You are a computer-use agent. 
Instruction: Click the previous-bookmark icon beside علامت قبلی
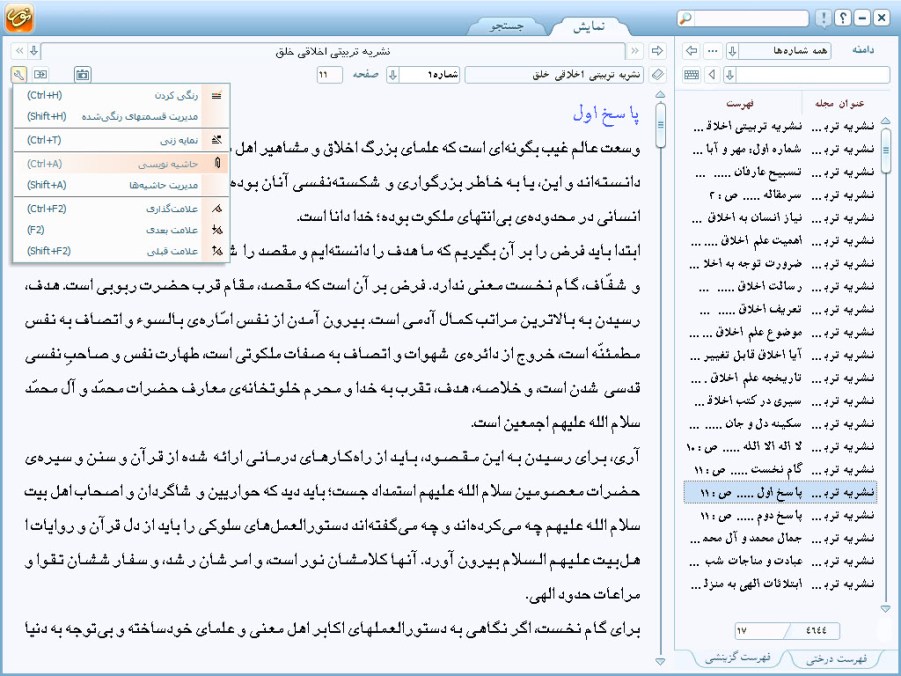pyautogui.click(x=216, y=251)
